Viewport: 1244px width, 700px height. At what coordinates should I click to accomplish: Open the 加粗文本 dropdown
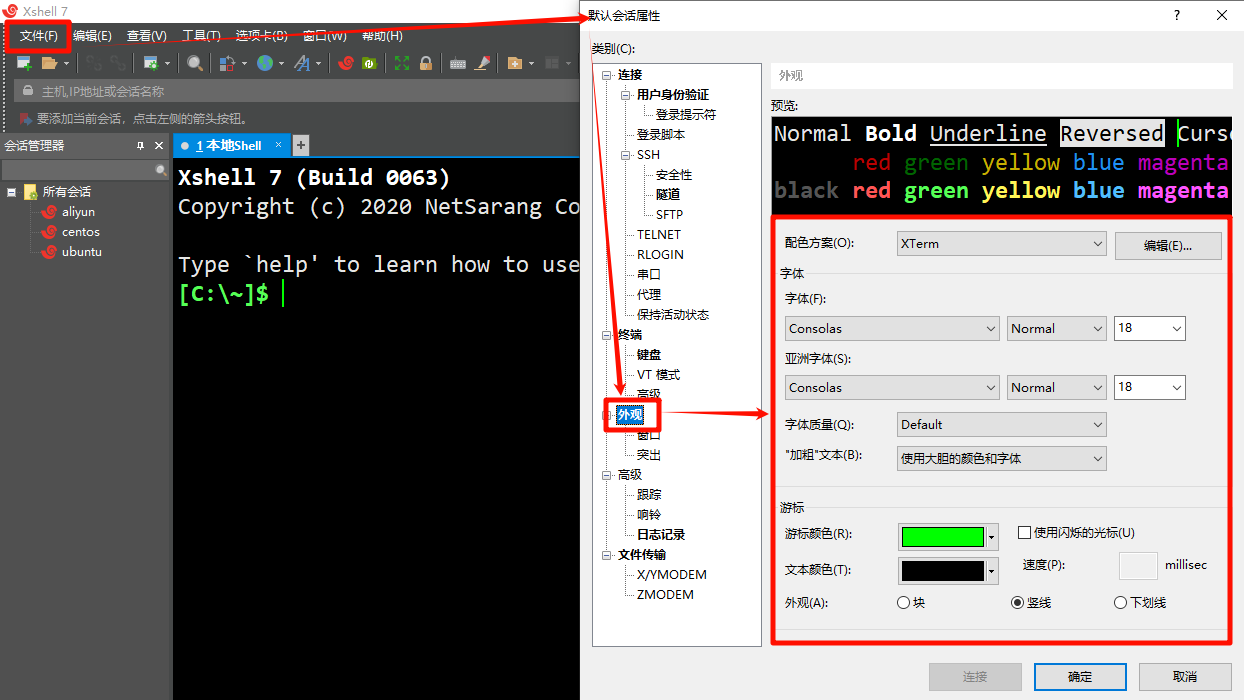(1001, 458)
